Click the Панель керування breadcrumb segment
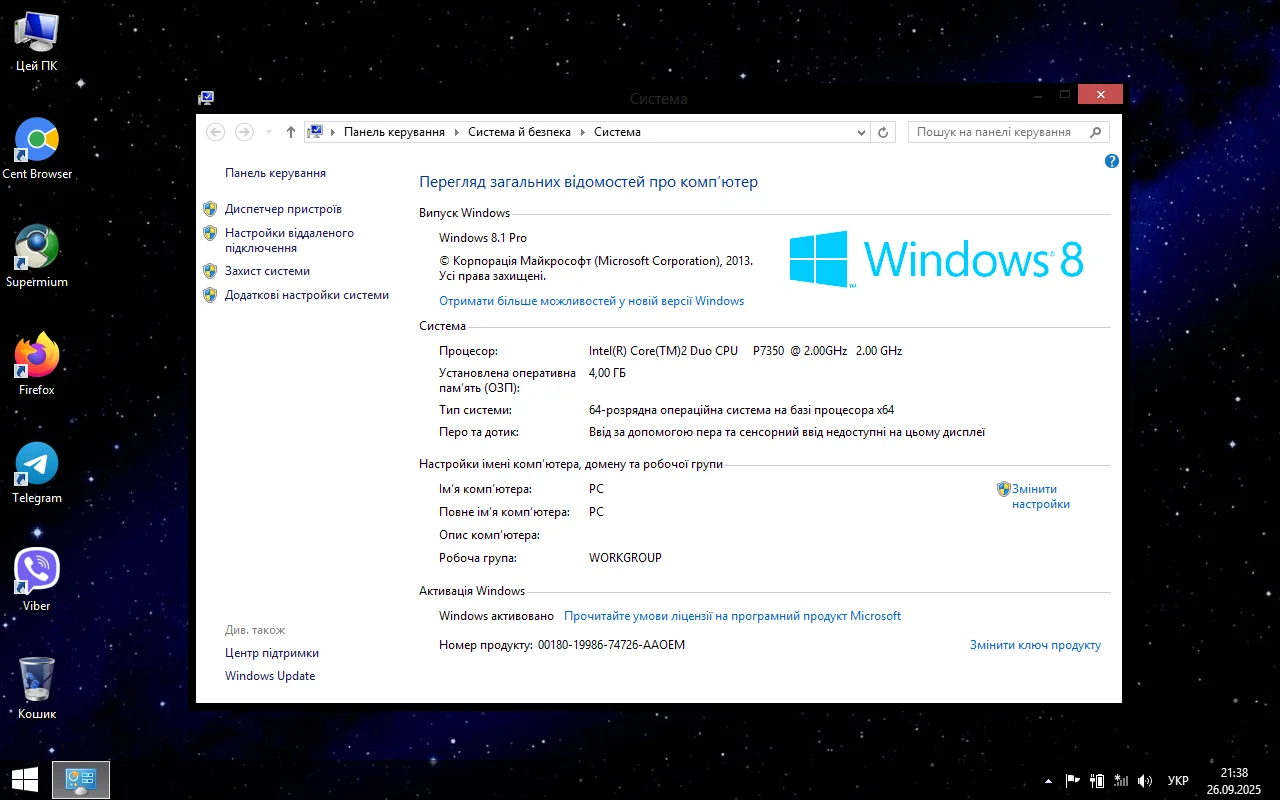Viewport: 1280px width, 800px height. 394,132
